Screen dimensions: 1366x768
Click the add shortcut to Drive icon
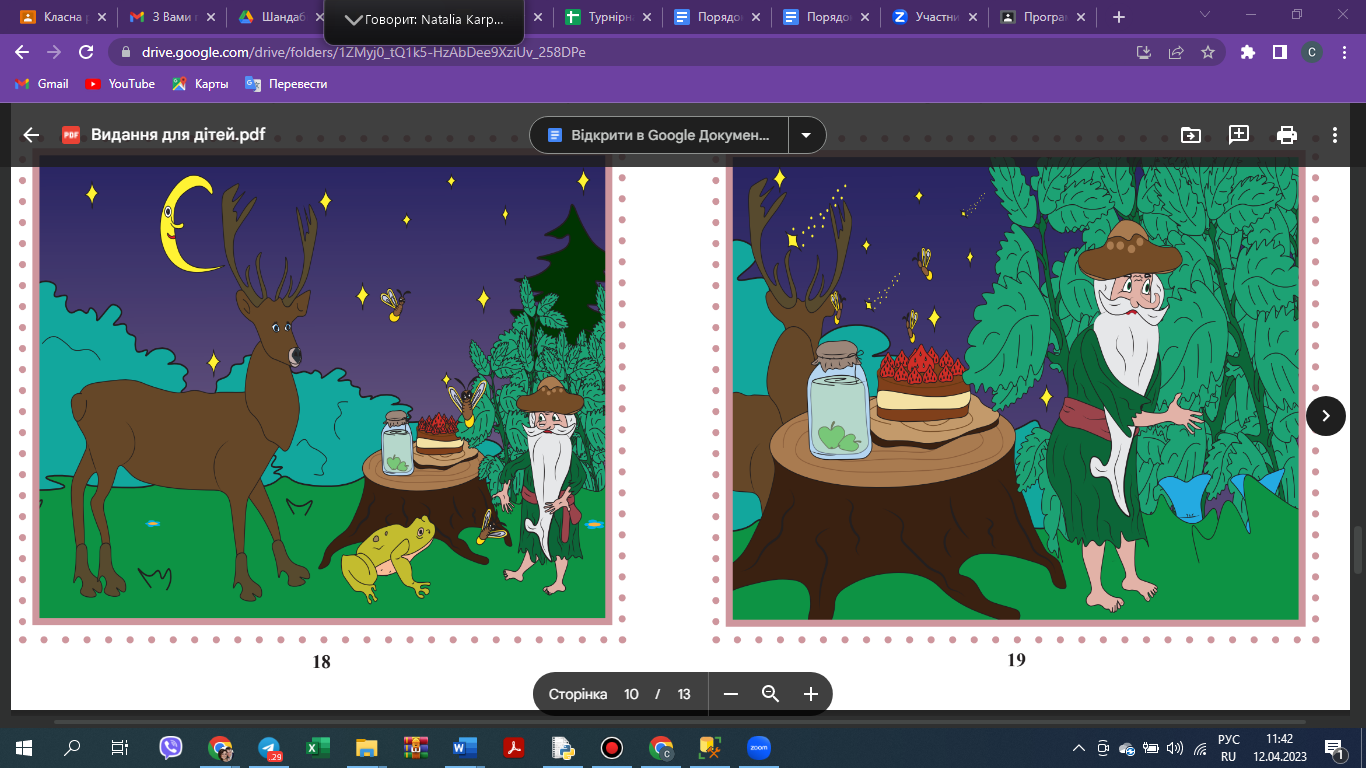tap(1190, 135)
